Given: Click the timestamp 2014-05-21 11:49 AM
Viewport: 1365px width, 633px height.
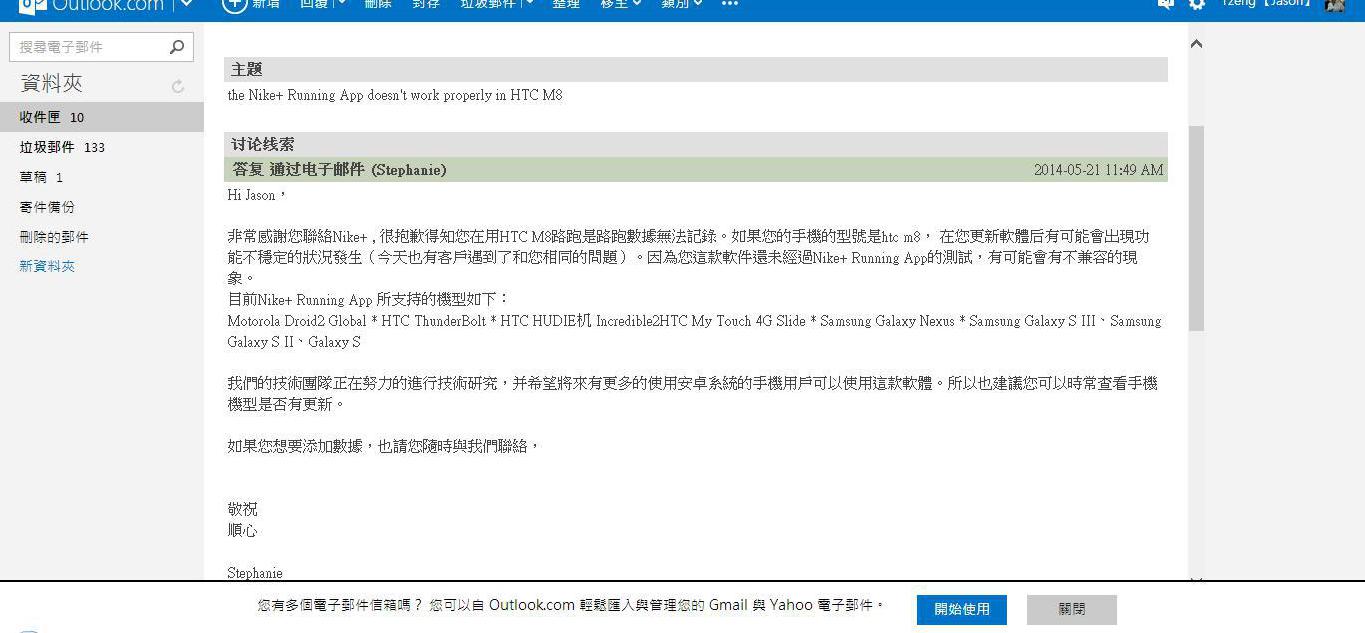Looking at the screenshot, I should (1099, 170).
